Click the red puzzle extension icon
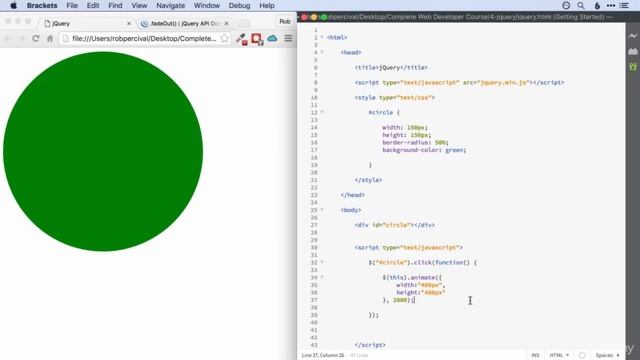Screen dimensions: 640x360 click(257, 39)
